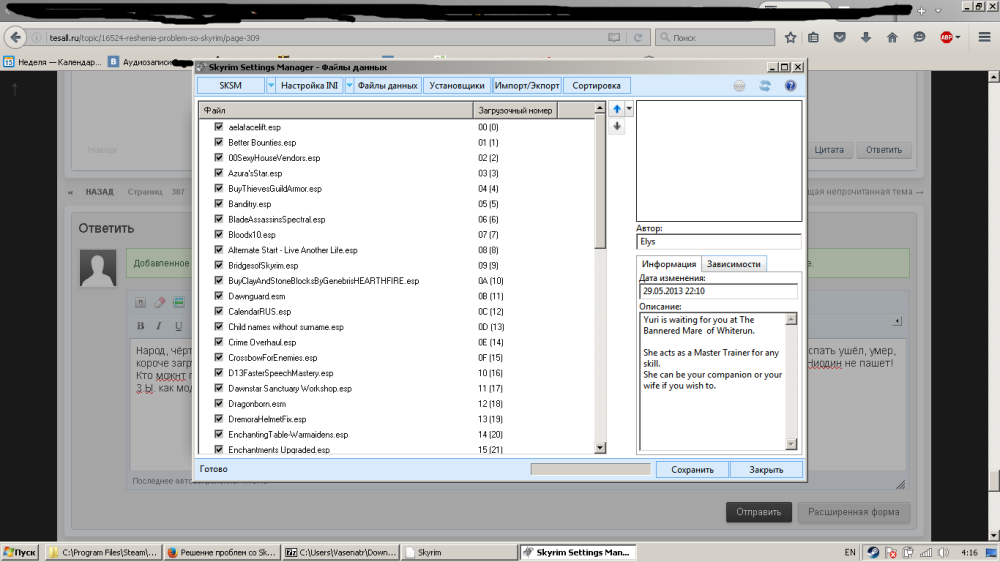Screen dimensions: 1000x562
Task: Uncheck aelafacelift.esp plugin
Action: (x=219, y=127)
